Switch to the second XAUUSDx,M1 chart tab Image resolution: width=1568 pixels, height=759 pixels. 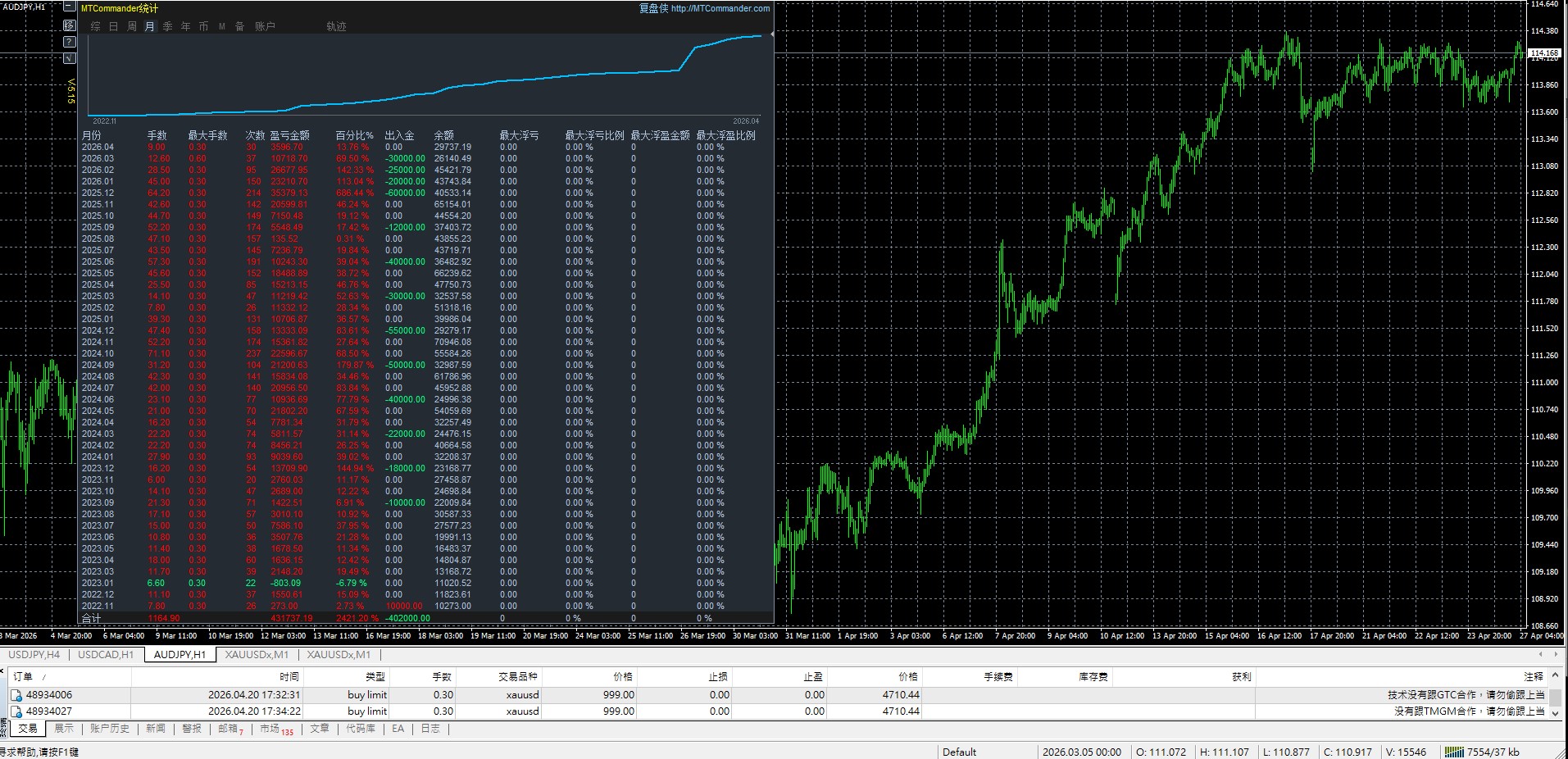pyautogui.click(x=339, y=654)
